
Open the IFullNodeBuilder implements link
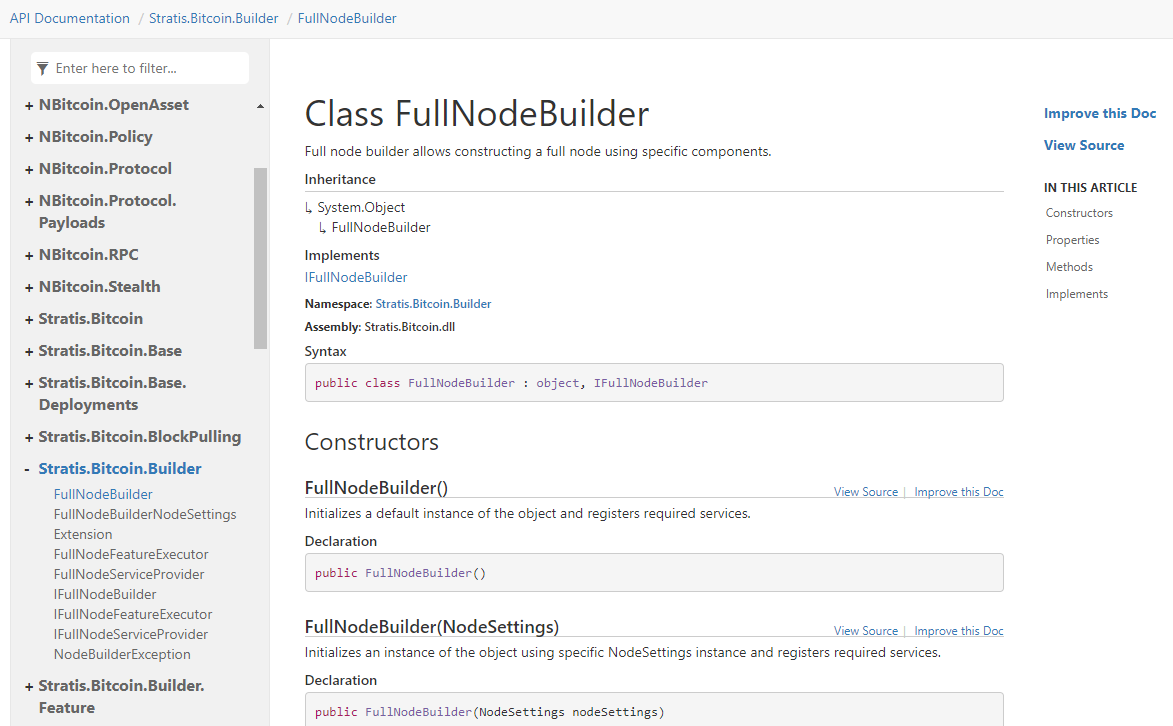coord(356,277)
